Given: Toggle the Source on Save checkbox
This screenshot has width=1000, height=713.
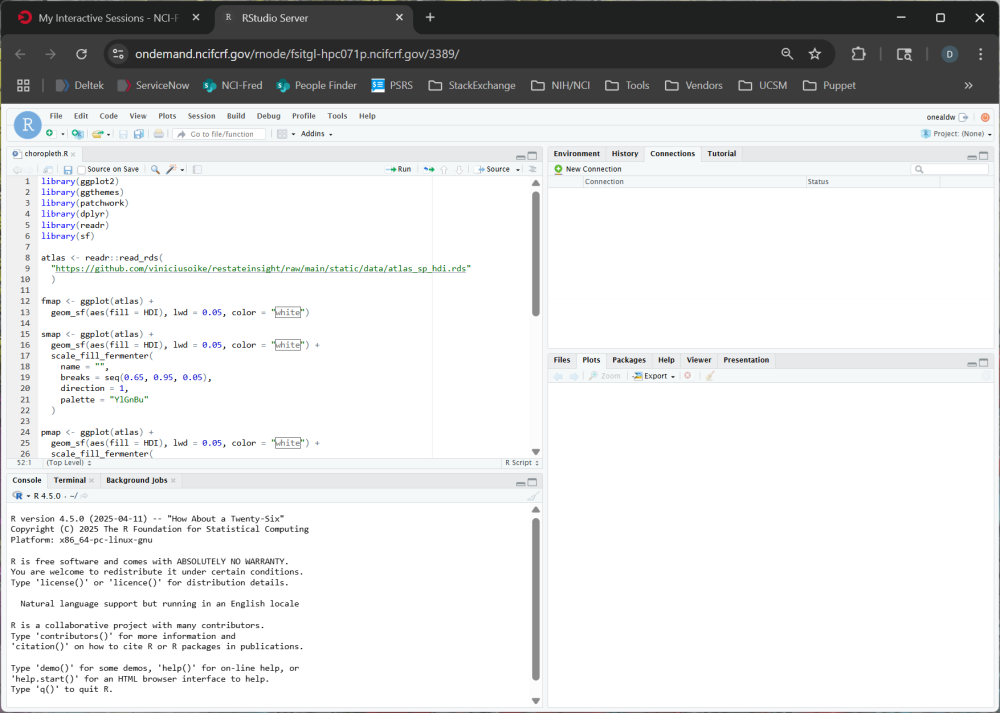Looking at the screenshot, I should [x=82, y=170].
